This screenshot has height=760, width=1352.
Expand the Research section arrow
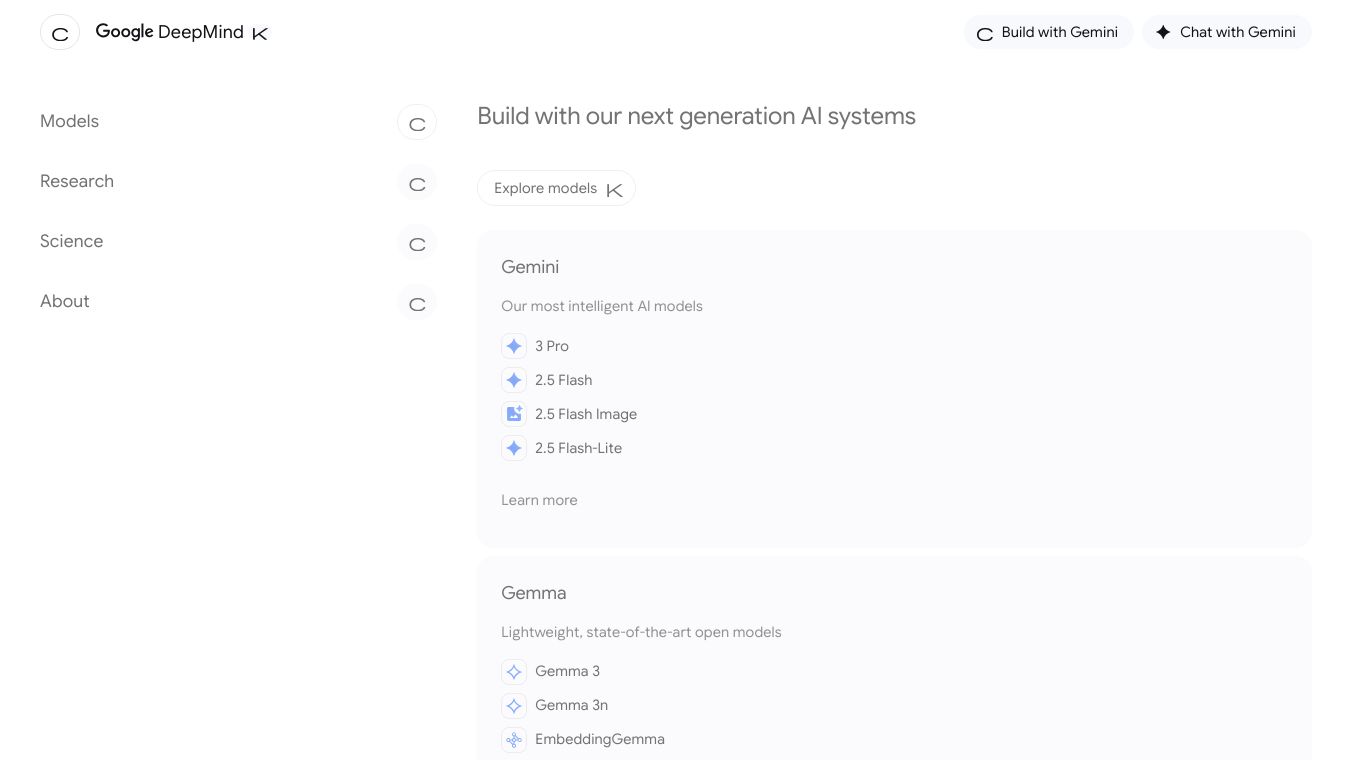tap(417, 183)
